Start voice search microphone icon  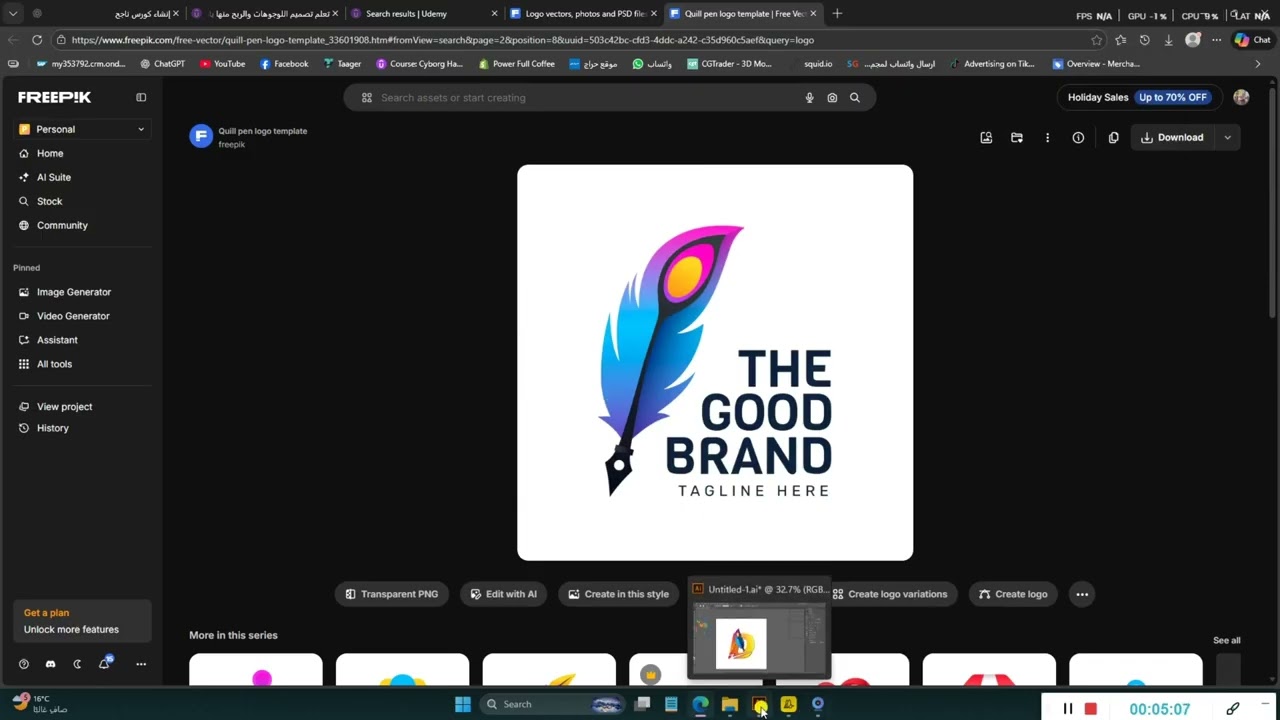pos(809,98)
